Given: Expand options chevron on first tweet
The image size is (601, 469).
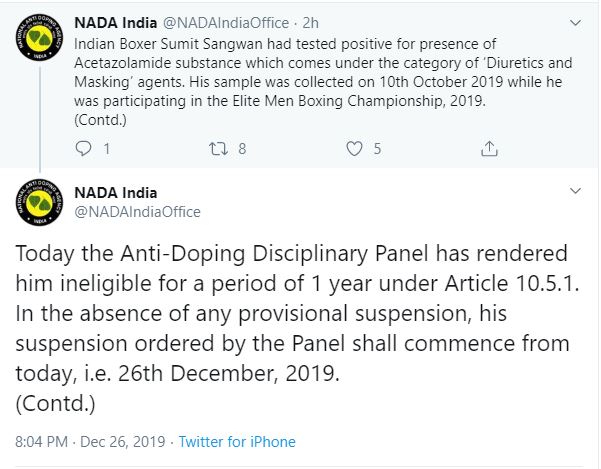Looking at the screenshot, I should pos(575,23).
